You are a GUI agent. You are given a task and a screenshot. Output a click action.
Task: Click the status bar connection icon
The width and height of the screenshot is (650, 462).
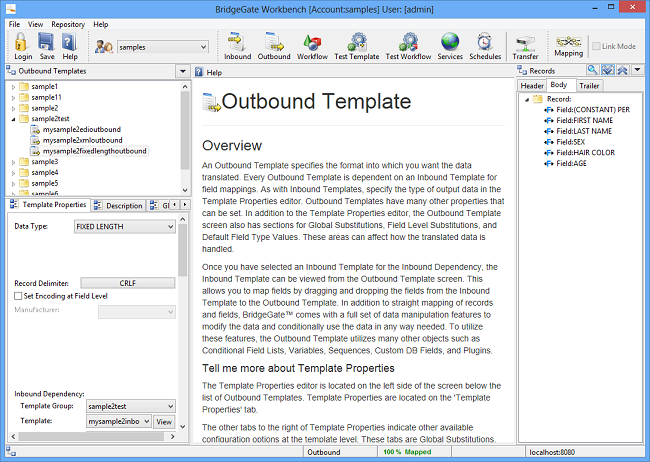pos(11,452)
